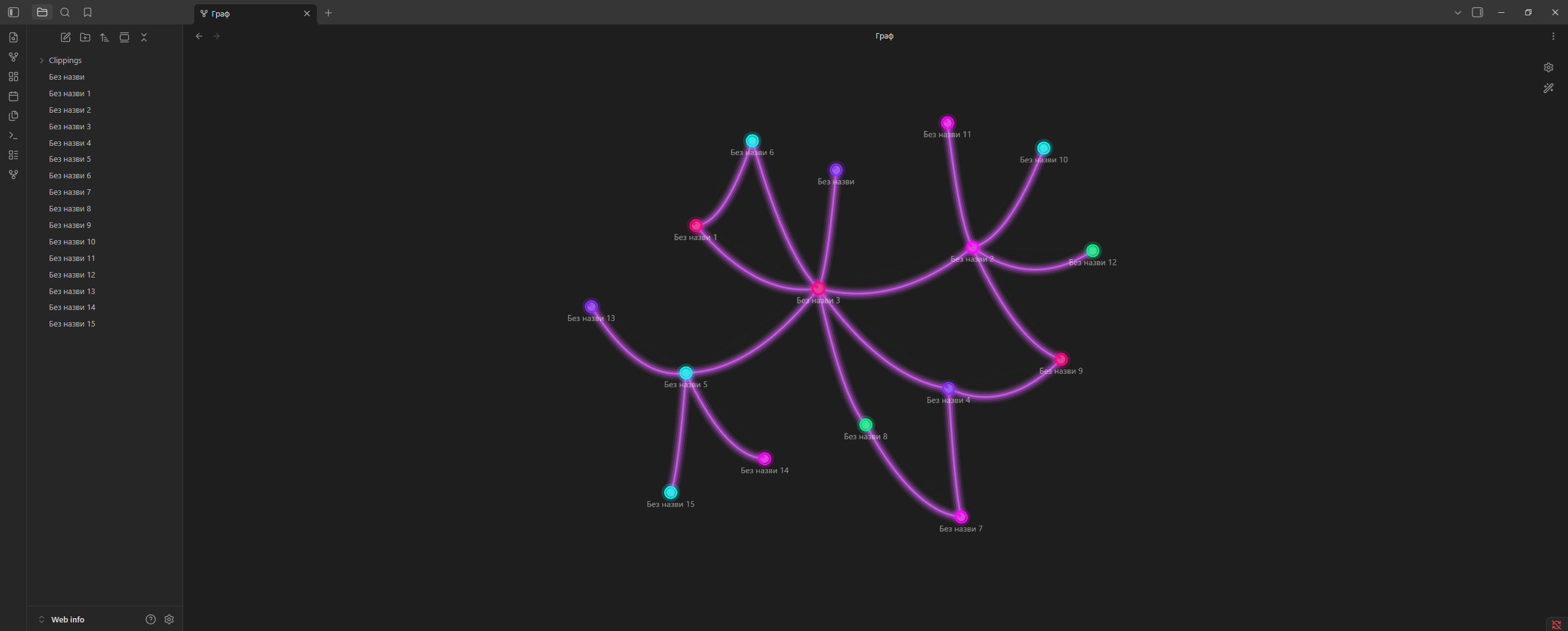Select graph node Без назви 11

(947, 123)
